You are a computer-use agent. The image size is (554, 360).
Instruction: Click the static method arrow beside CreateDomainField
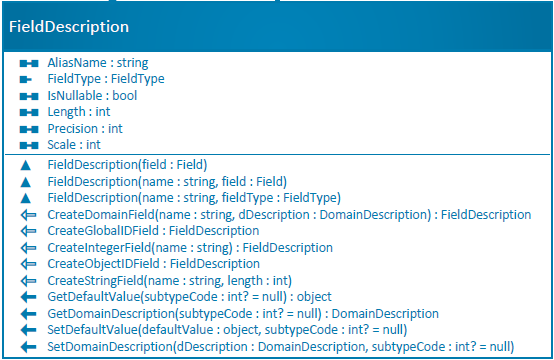click(x=28, y=215)
